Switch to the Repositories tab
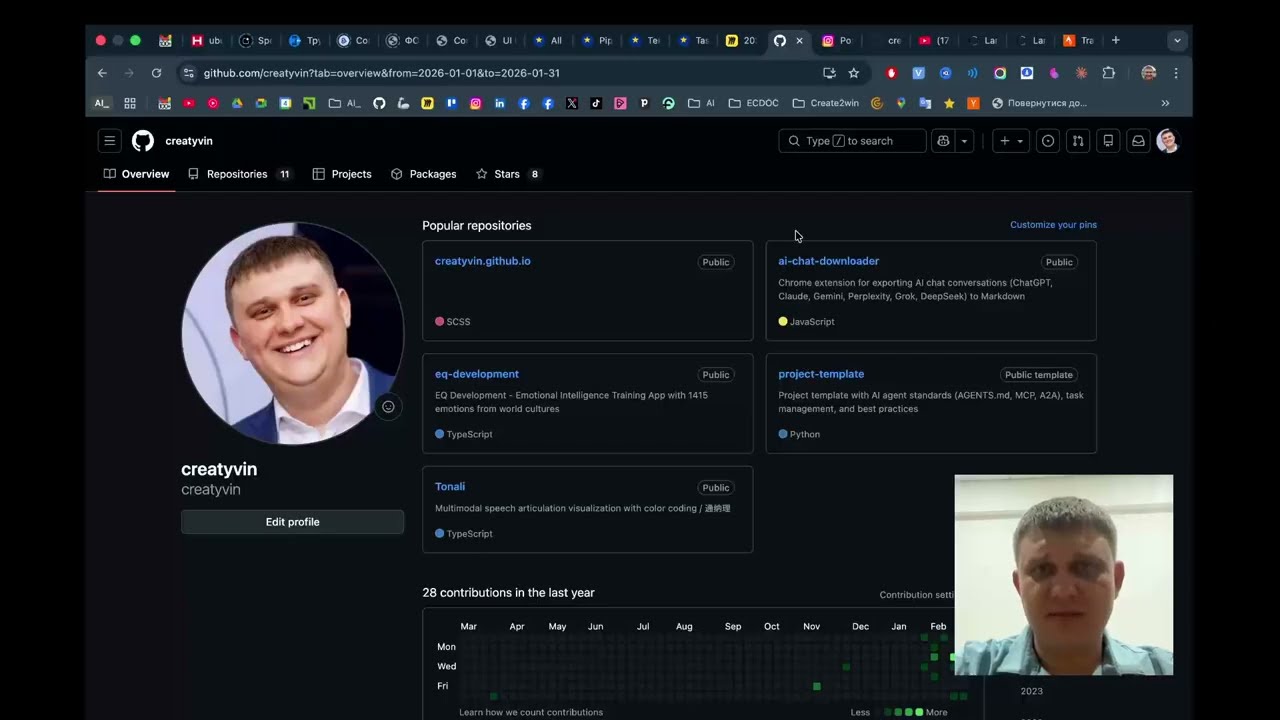The height and width of the screenshot is (720, 1280). 237,174
